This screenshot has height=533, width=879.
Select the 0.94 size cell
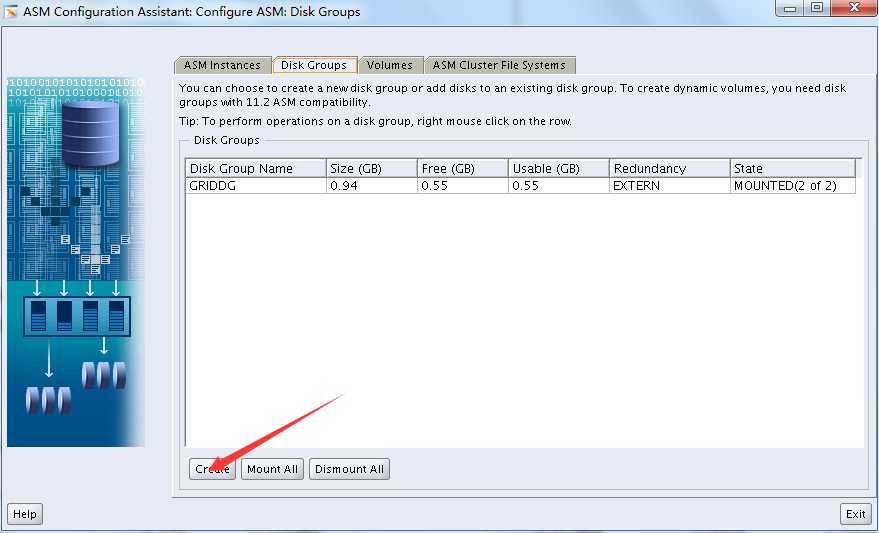pos(372,186)
